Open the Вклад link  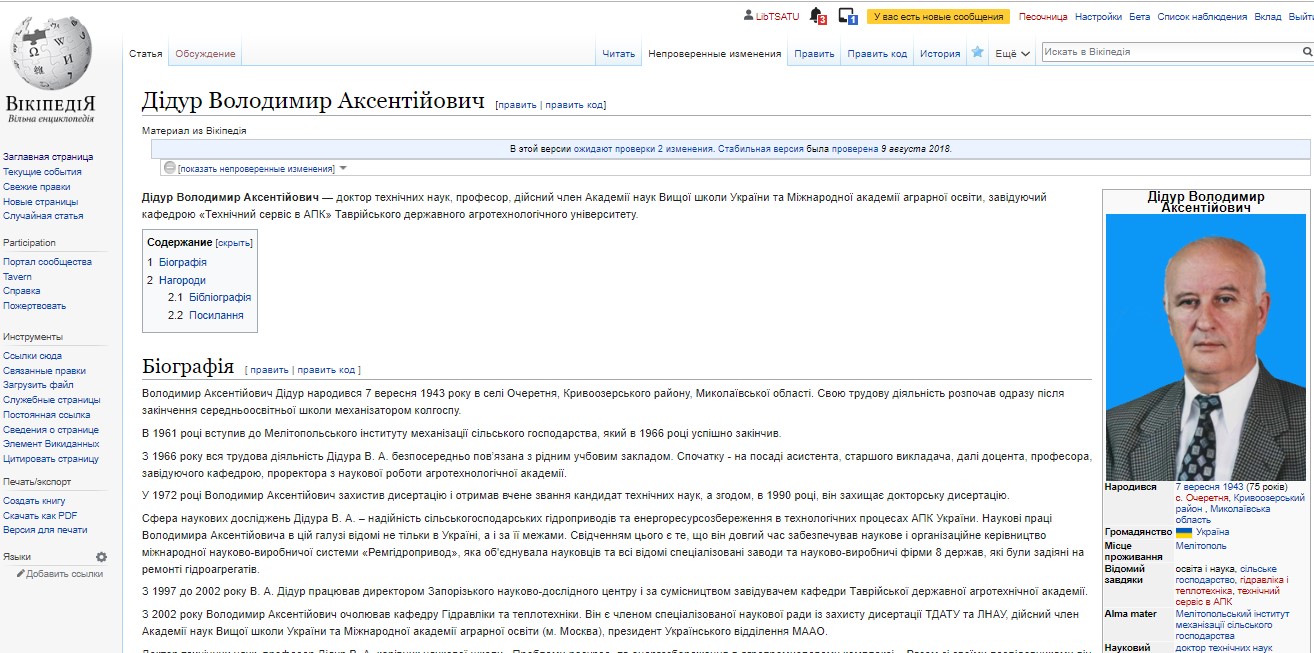pos(1267,17)
